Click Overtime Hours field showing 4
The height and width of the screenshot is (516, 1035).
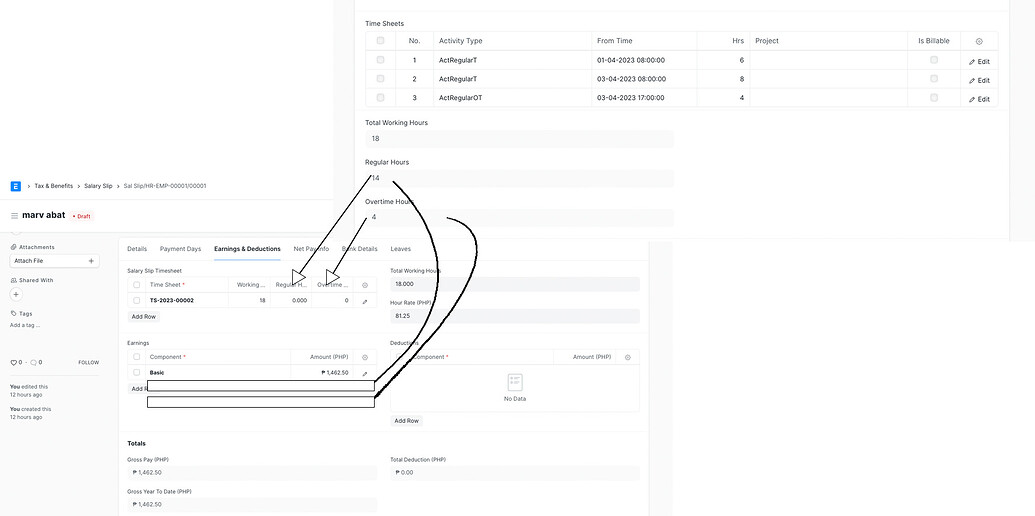coord(519,218)
